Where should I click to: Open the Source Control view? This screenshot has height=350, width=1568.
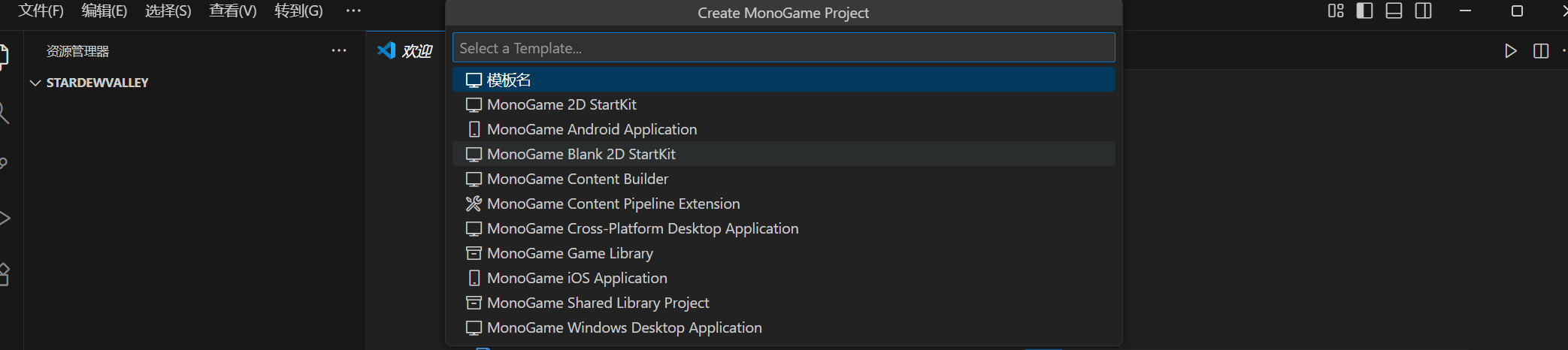pyautogui.click(x=4, y=164)
